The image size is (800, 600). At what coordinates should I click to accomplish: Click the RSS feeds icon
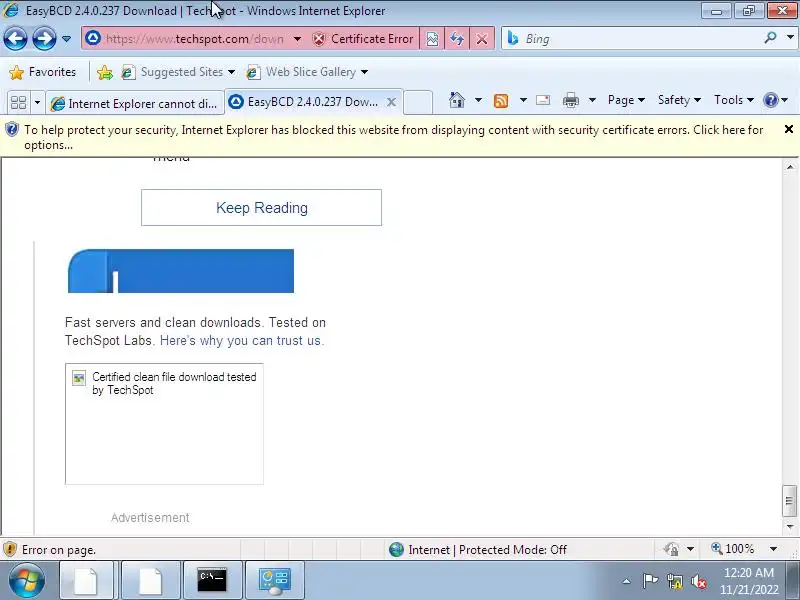(x=501, y=101)
